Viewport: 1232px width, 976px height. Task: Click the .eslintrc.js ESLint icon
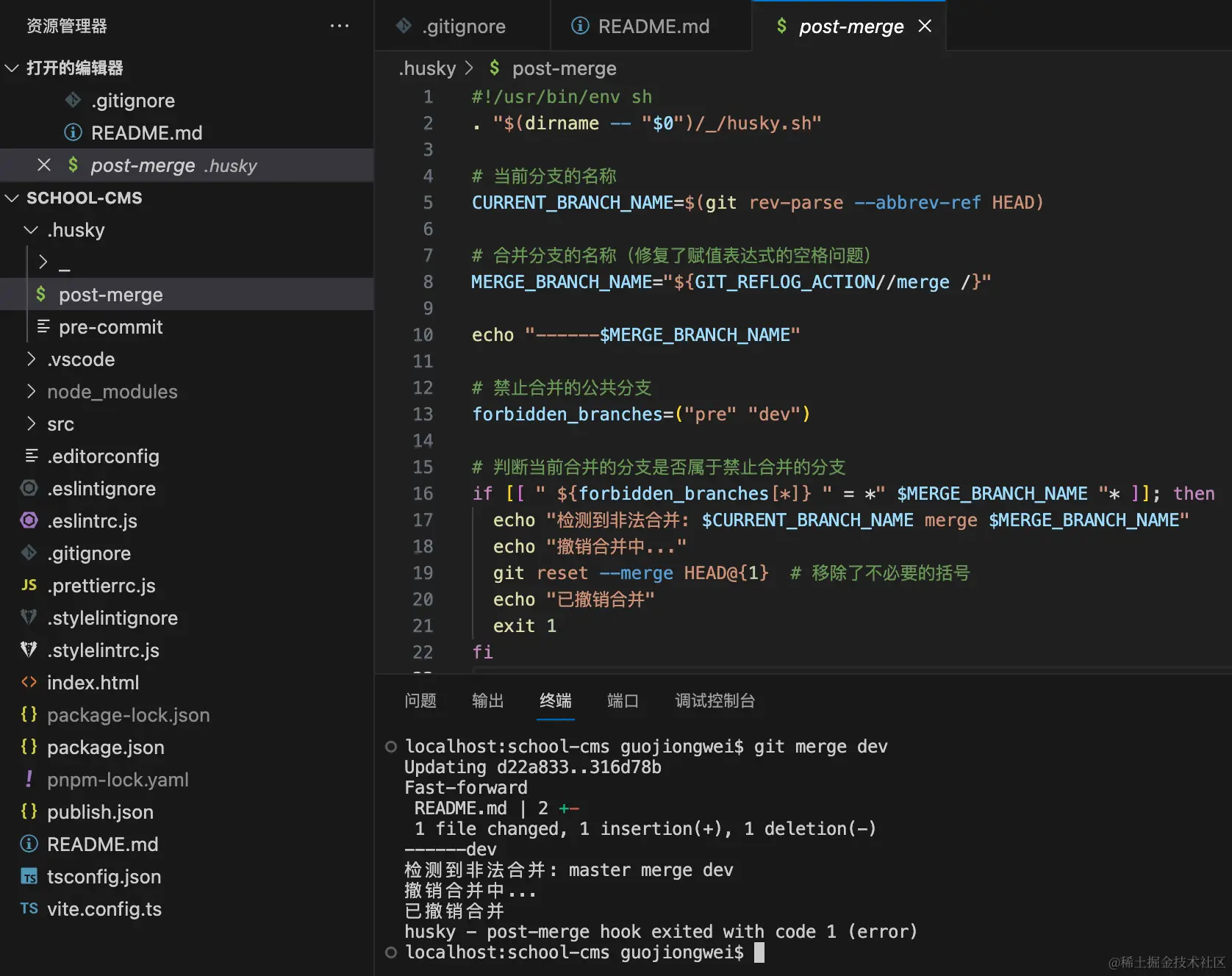point(29,520)
